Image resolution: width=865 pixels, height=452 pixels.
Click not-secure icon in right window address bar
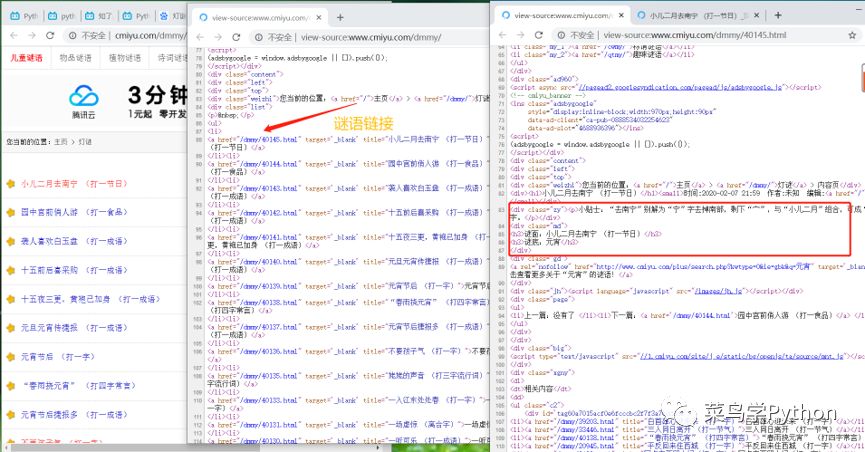click(x=561, y=35)
